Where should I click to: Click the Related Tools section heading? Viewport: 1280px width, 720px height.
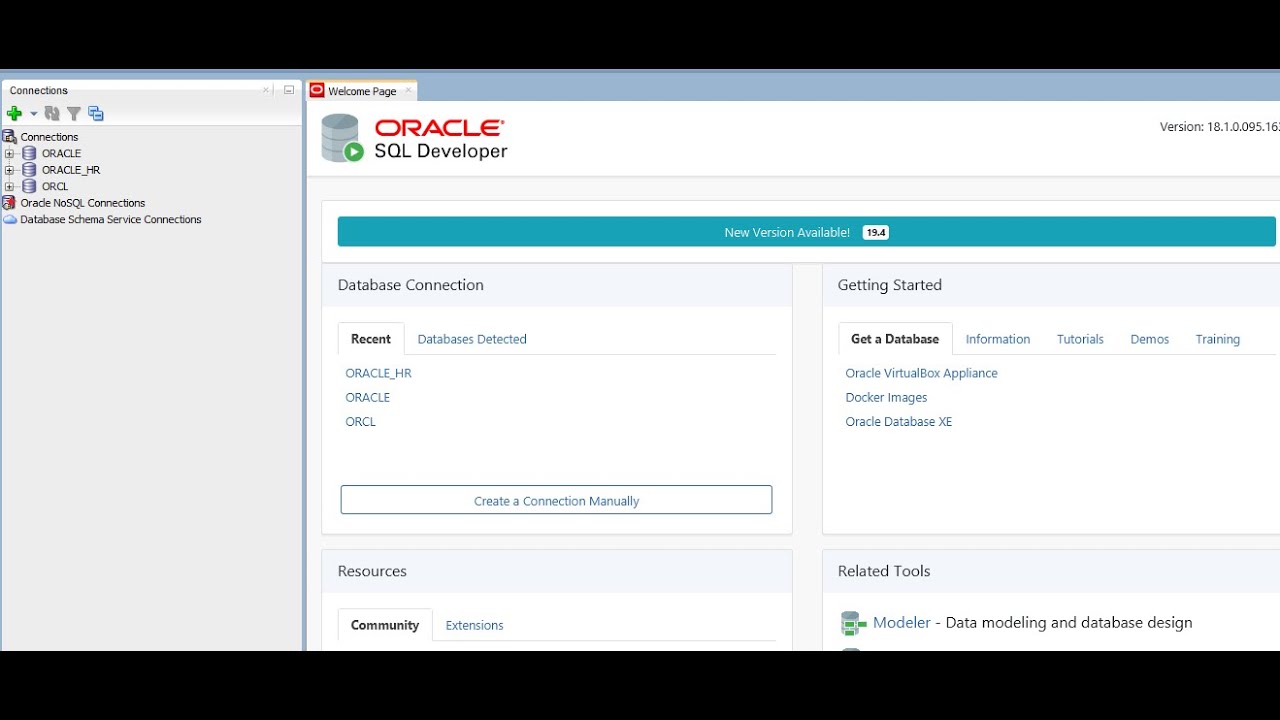click(x=884, y=571)
